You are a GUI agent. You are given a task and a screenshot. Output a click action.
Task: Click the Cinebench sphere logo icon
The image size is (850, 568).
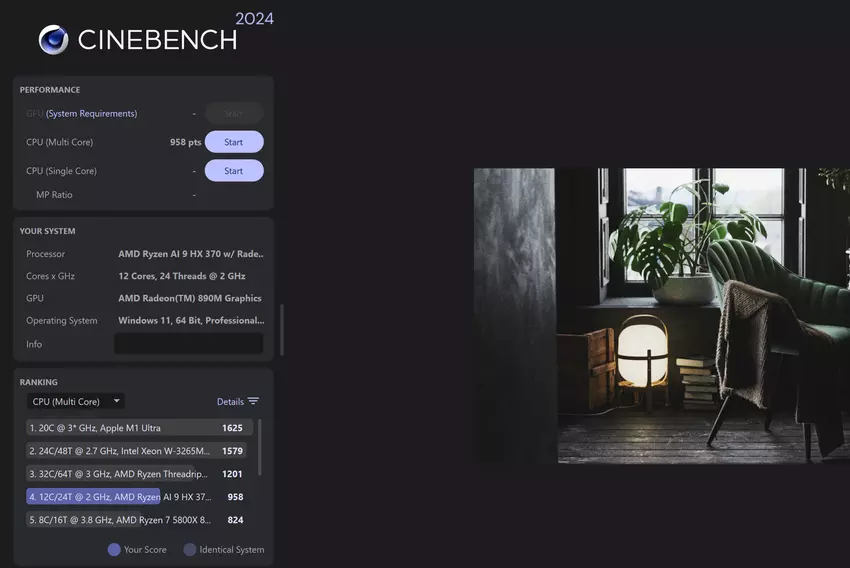[x=53, y=39]
